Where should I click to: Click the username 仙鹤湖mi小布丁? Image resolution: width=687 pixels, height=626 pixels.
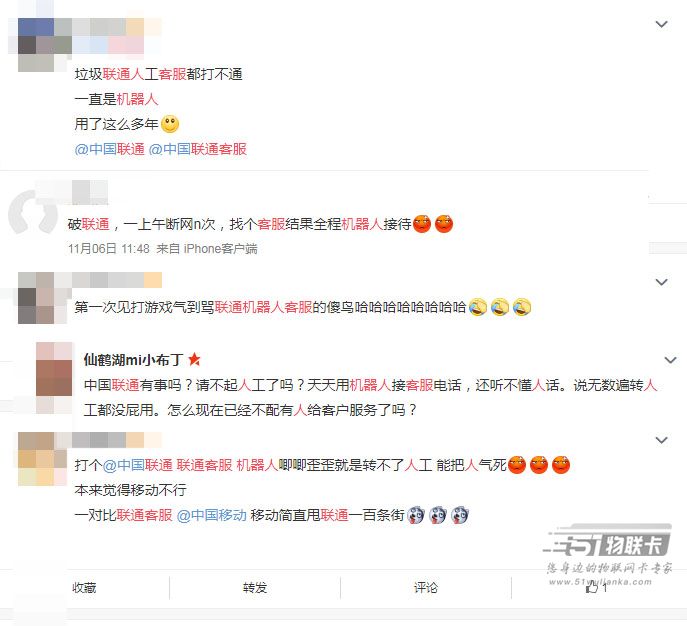[x=133, y=360]
